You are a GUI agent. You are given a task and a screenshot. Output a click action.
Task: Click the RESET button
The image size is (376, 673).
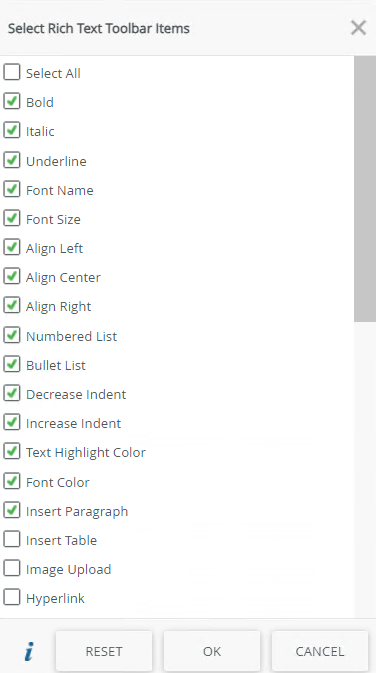tap(104, 651)
